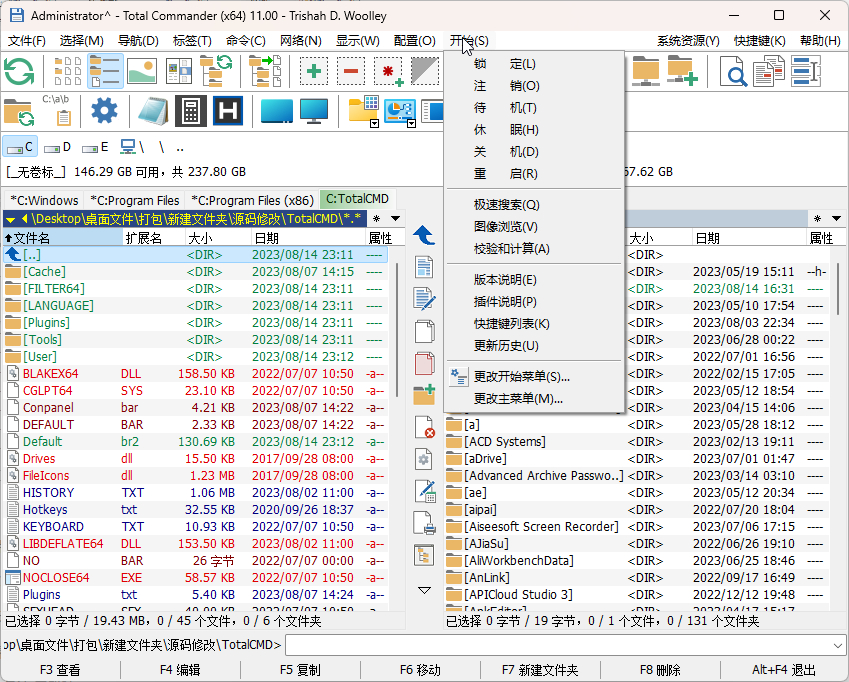Toggle thumbnail image view button
The height and width of the screenshot is (682, 849).
[x=142, y=71]
